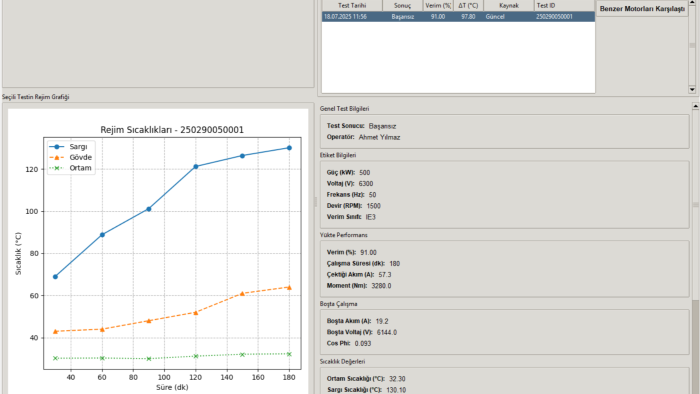Click the Sıcaklık (°C) axis label

tap(18, 253)
